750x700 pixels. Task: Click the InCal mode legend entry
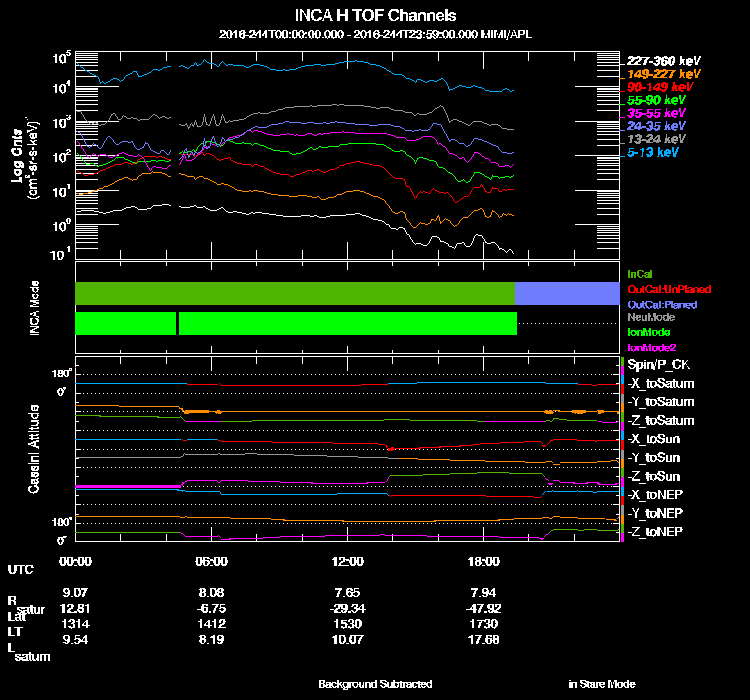(x=640, y=274)
